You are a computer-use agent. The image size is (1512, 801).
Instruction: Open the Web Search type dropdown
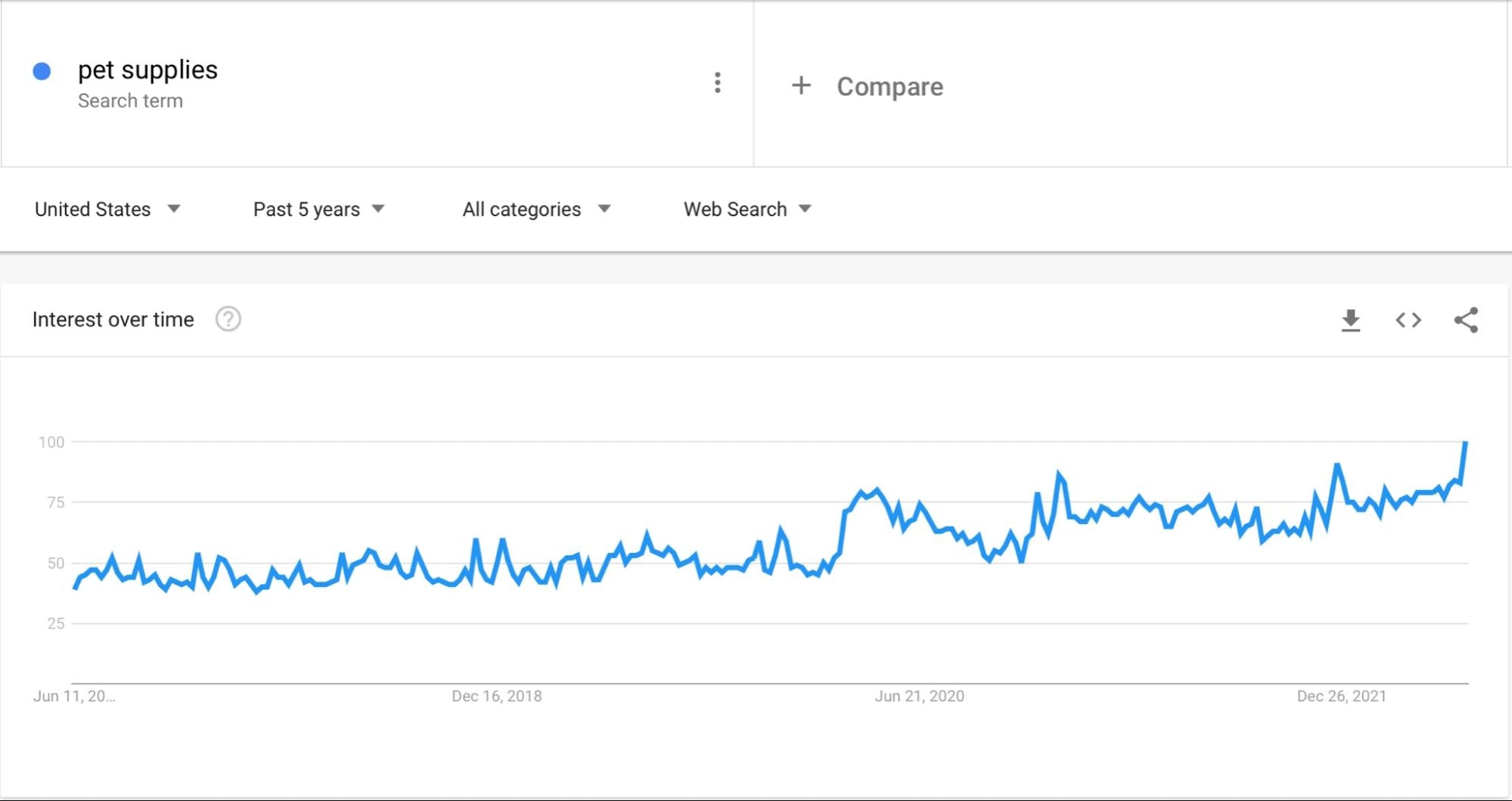(x=747, y=209)
